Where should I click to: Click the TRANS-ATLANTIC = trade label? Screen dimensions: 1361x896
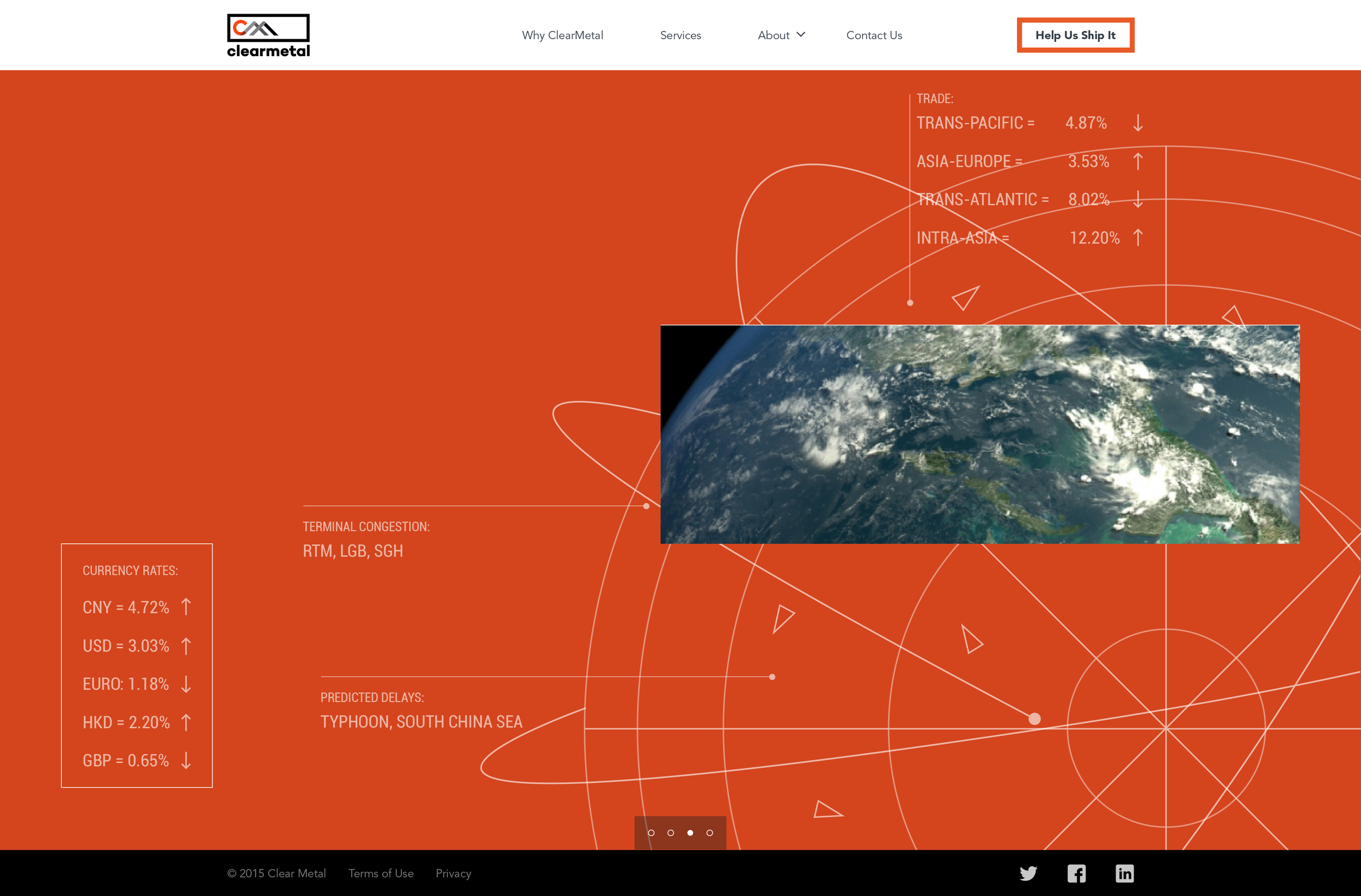983,199
